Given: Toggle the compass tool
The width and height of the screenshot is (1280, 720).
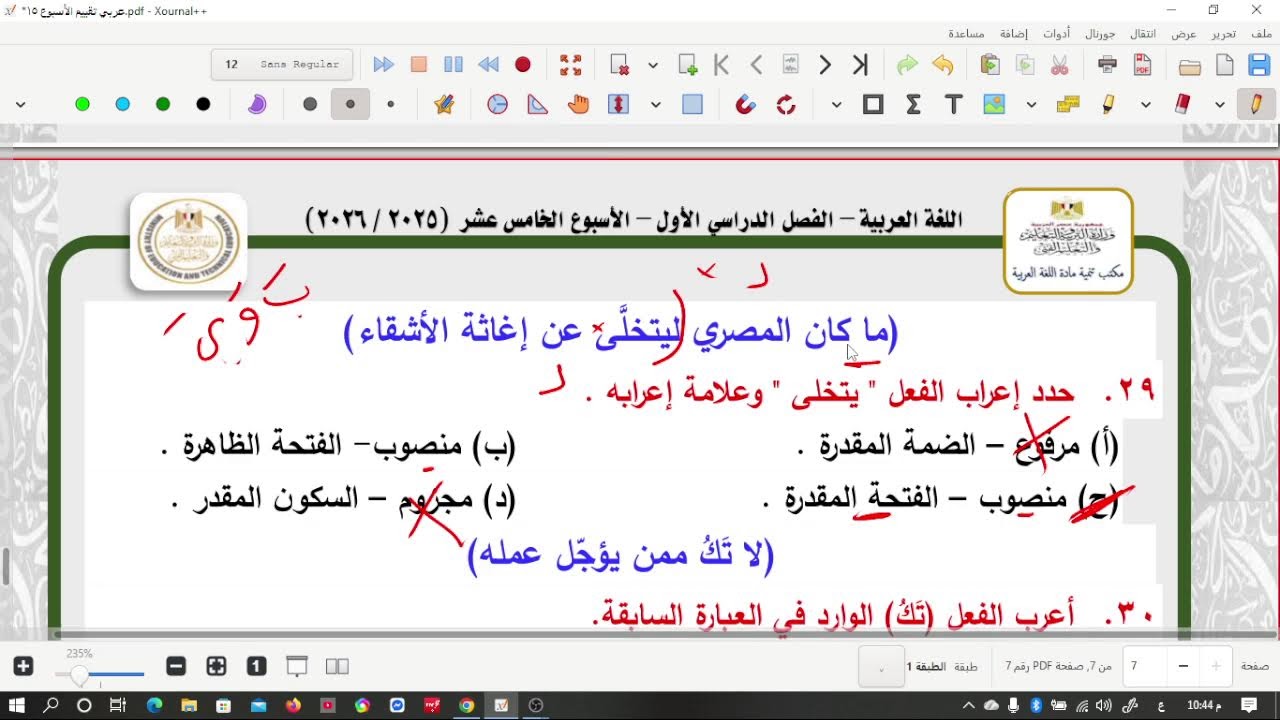Looking at the screenshot, I should pos(497,104).
